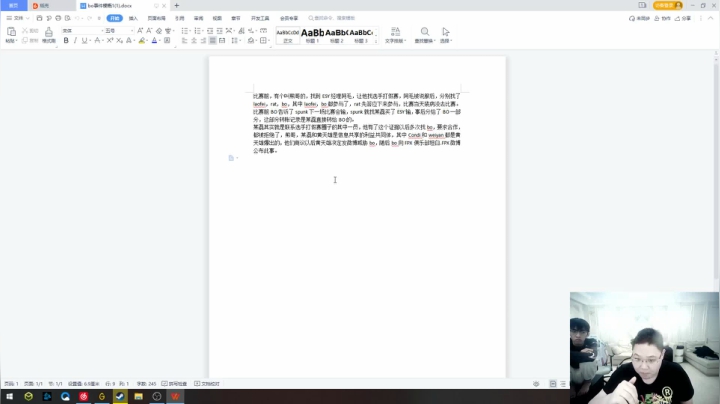Screen dimensions: 720x404
Task: Apply the Heading 1 style
Action: pos(312,35)
